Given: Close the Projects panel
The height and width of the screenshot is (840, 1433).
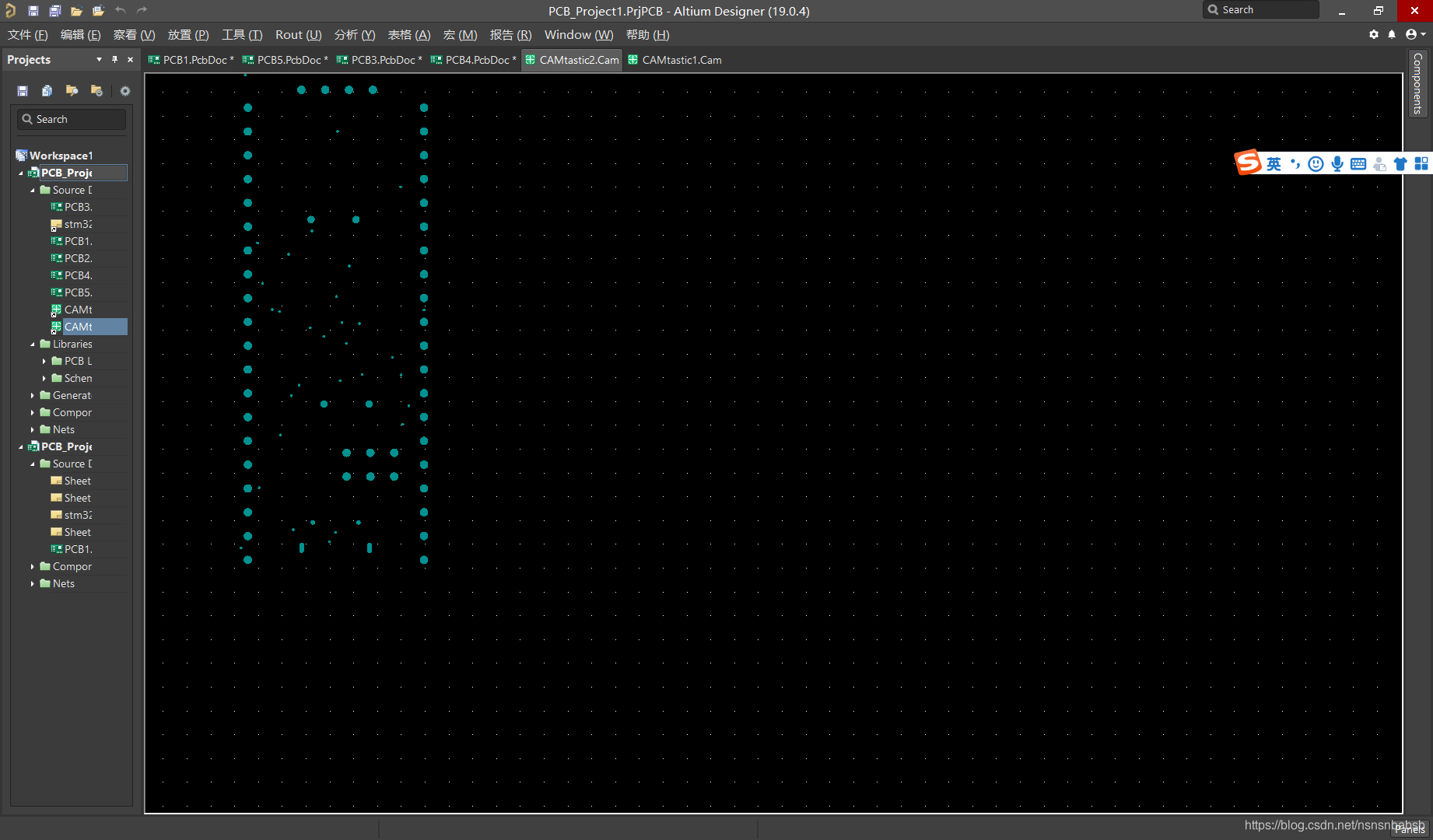Looking at the screenshot, I should click(130, 60).
